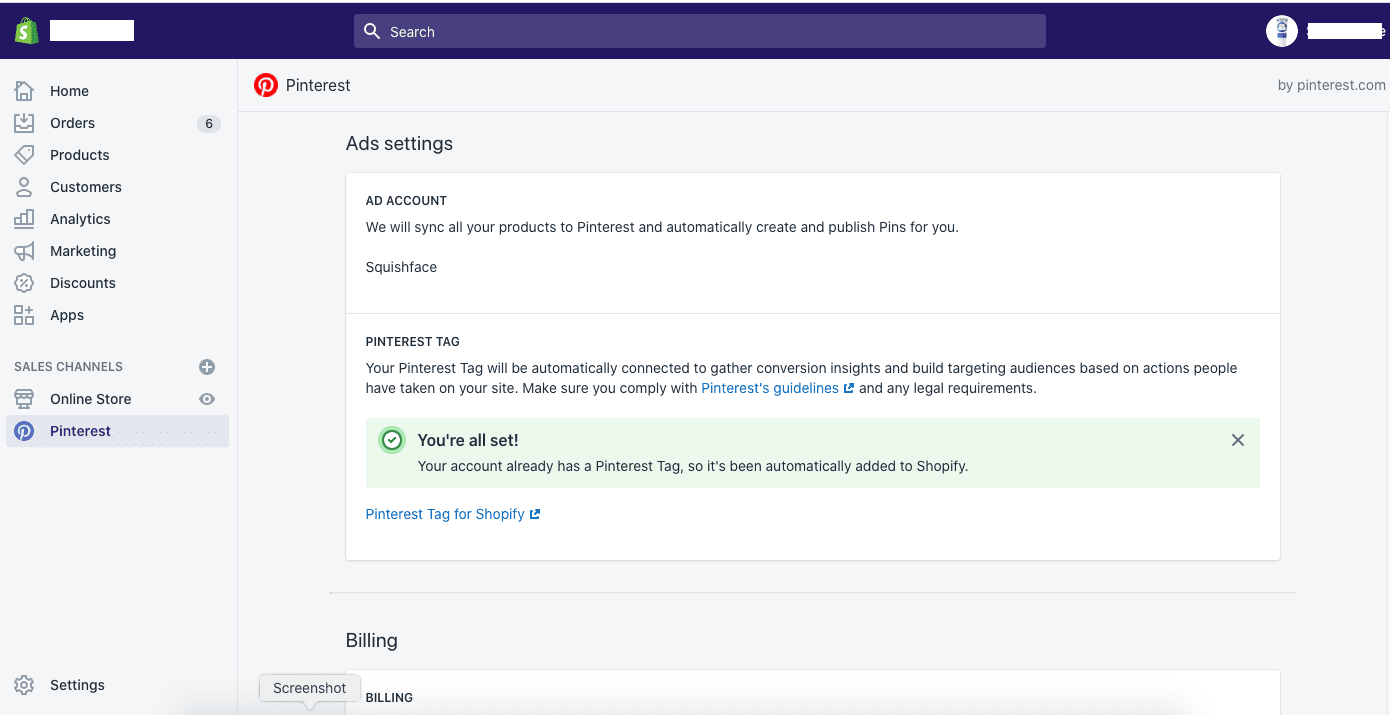Image resolution: width=1390 pixels, height=715 pixels.
Task: Follow the Pinterest's guidelines link
Action: [x=770, y=388]
